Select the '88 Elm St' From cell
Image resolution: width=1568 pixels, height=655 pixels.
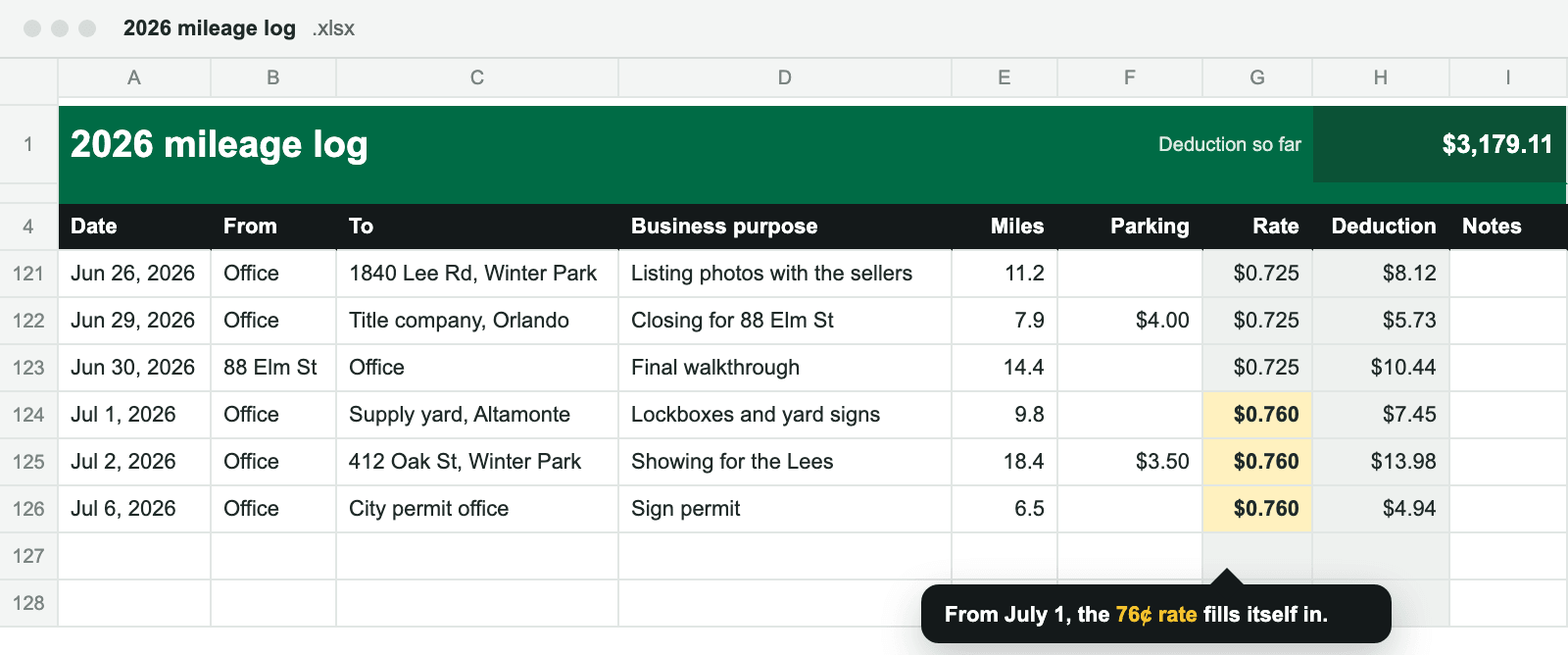tap(273, 368)
